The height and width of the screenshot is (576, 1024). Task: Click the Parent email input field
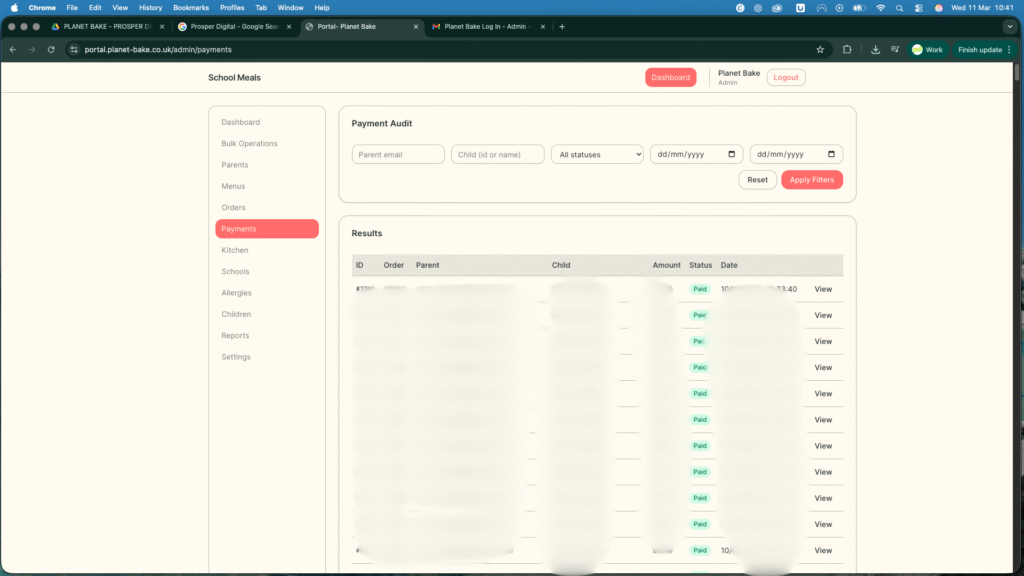click(x=398, y=154)
